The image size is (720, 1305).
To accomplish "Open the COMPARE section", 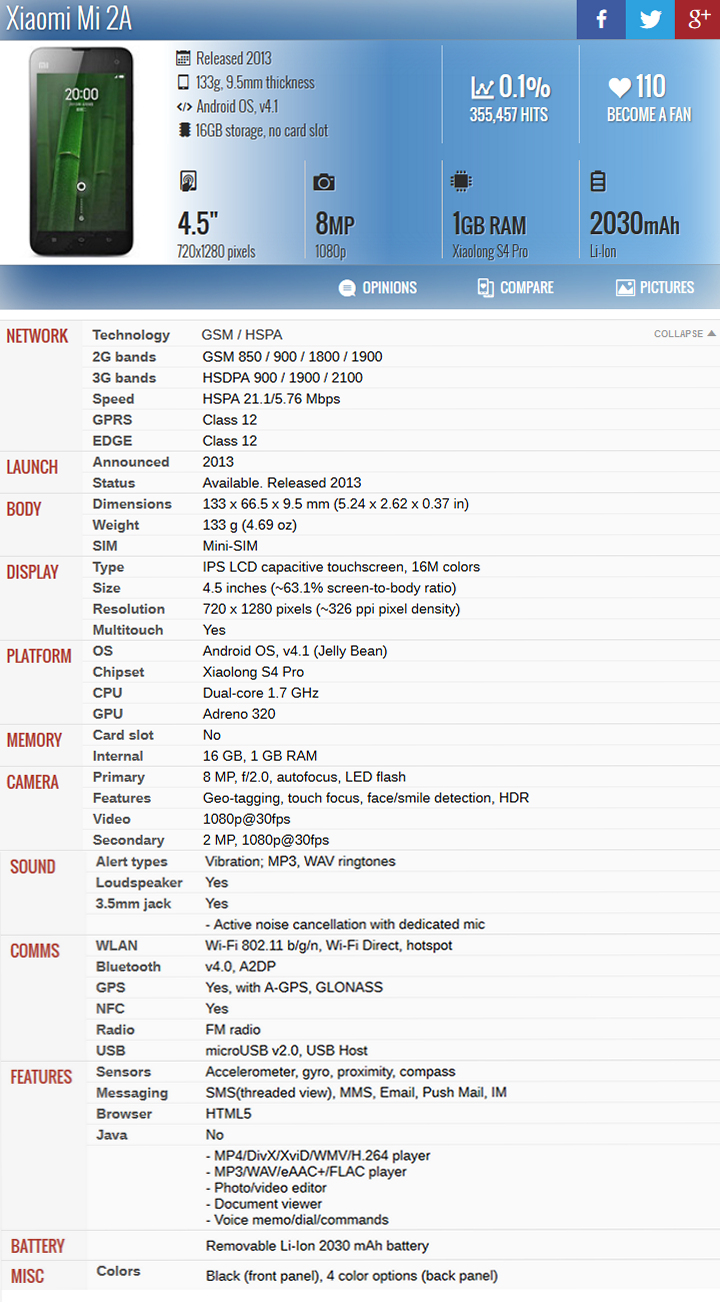I will [x=515, y=288].
